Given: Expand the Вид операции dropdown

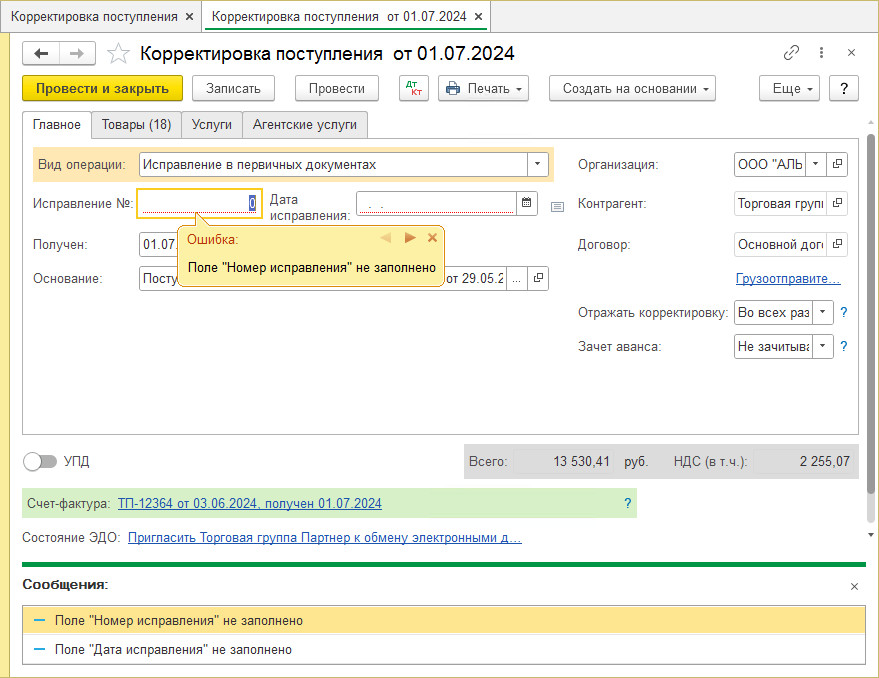Looking at the screenshot, I should pos(538,164).
